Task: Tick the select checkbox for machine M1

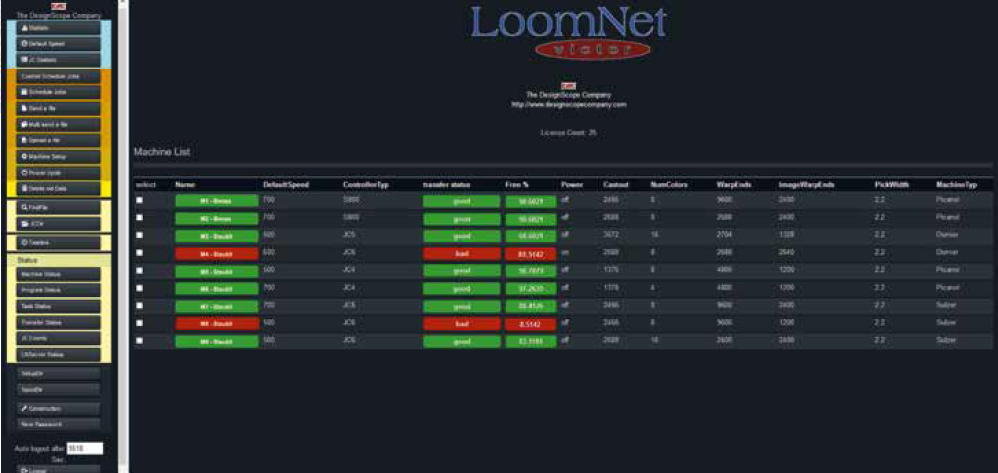Action: [x=139, y=200]
